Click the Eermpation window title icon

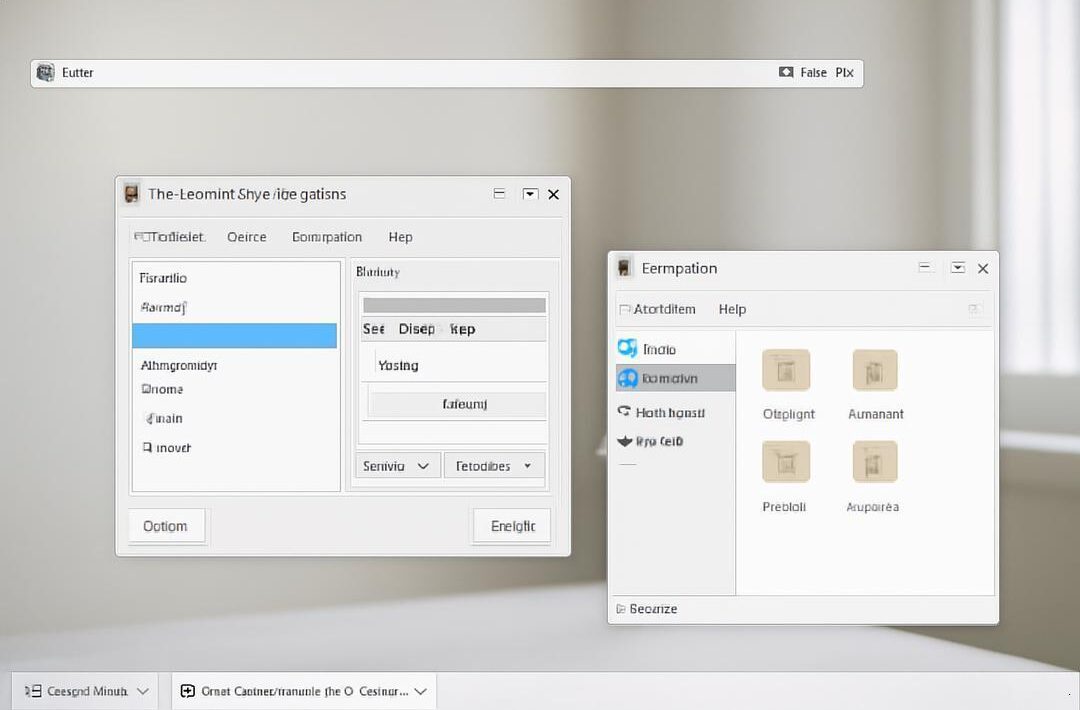pos(624,269)
